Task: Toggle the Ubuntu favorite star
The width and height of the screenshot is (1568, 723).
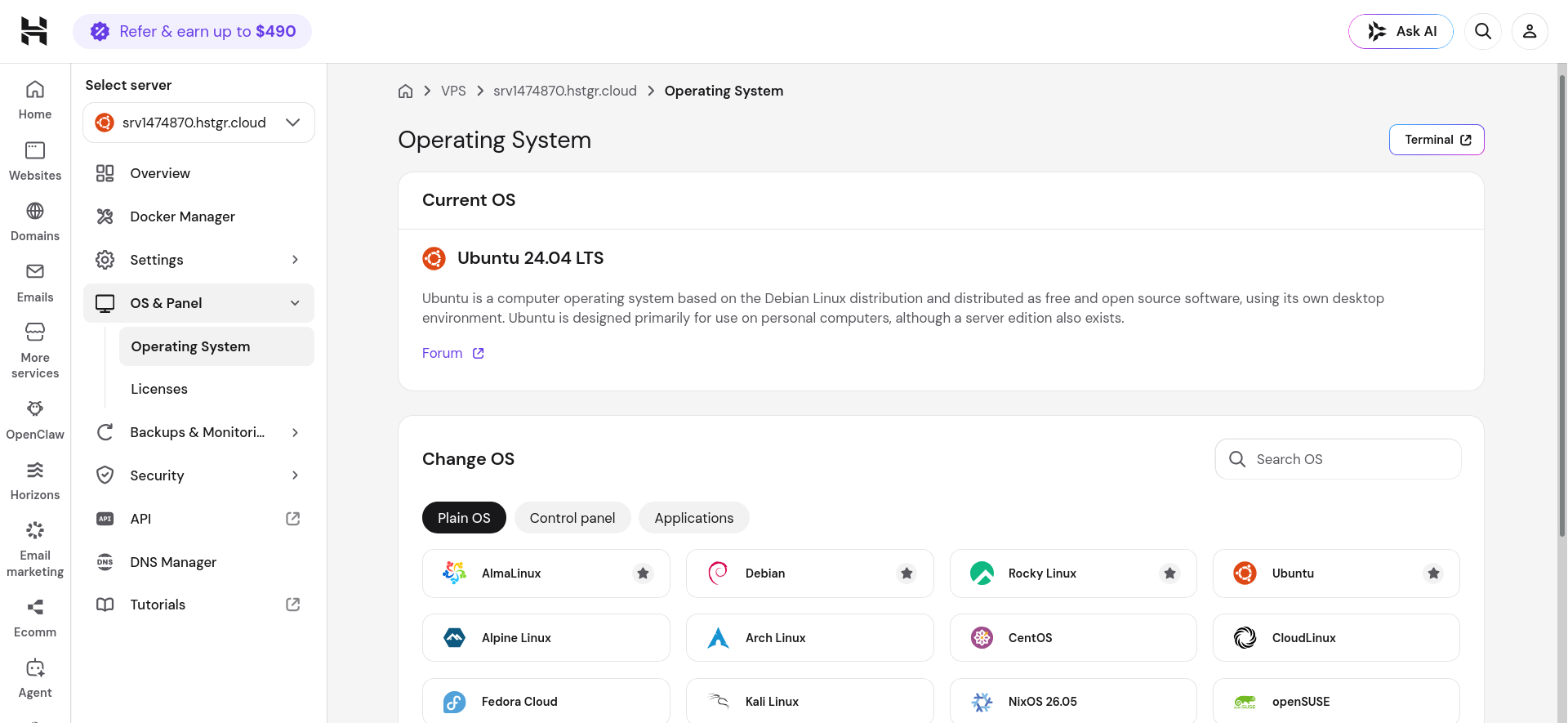Action: tap(1433, 573)
